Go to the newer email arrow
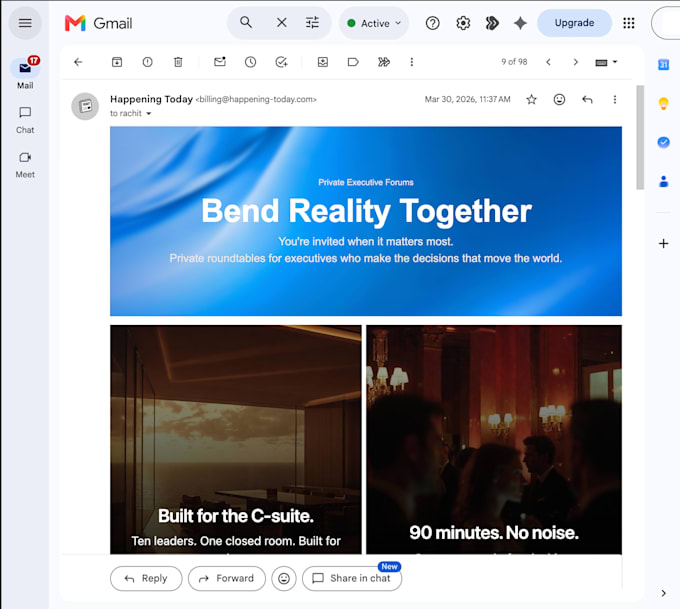 (x=548, y=62)
